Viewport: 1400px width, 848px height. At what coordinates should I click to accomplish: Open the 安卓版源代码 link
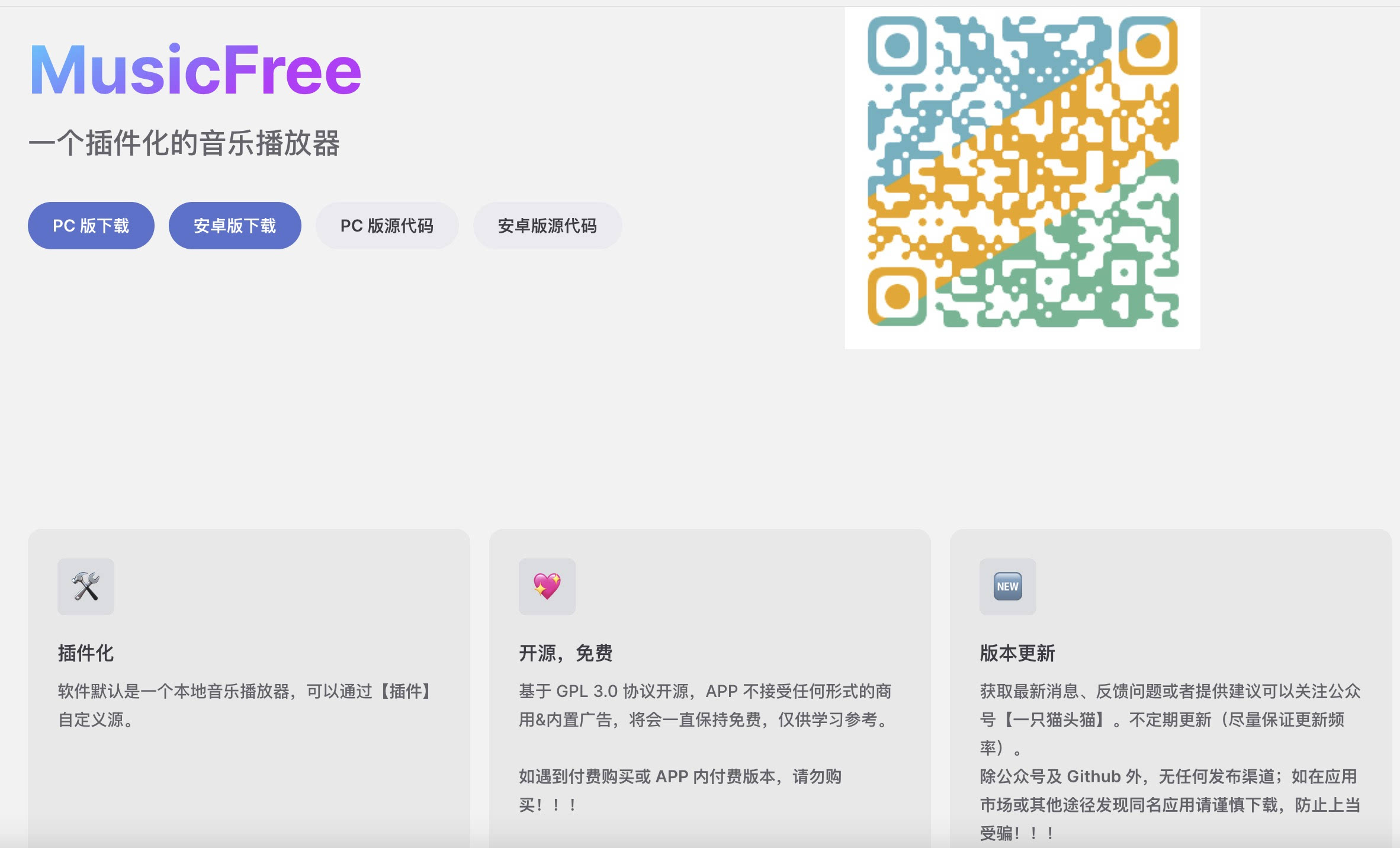547,226
